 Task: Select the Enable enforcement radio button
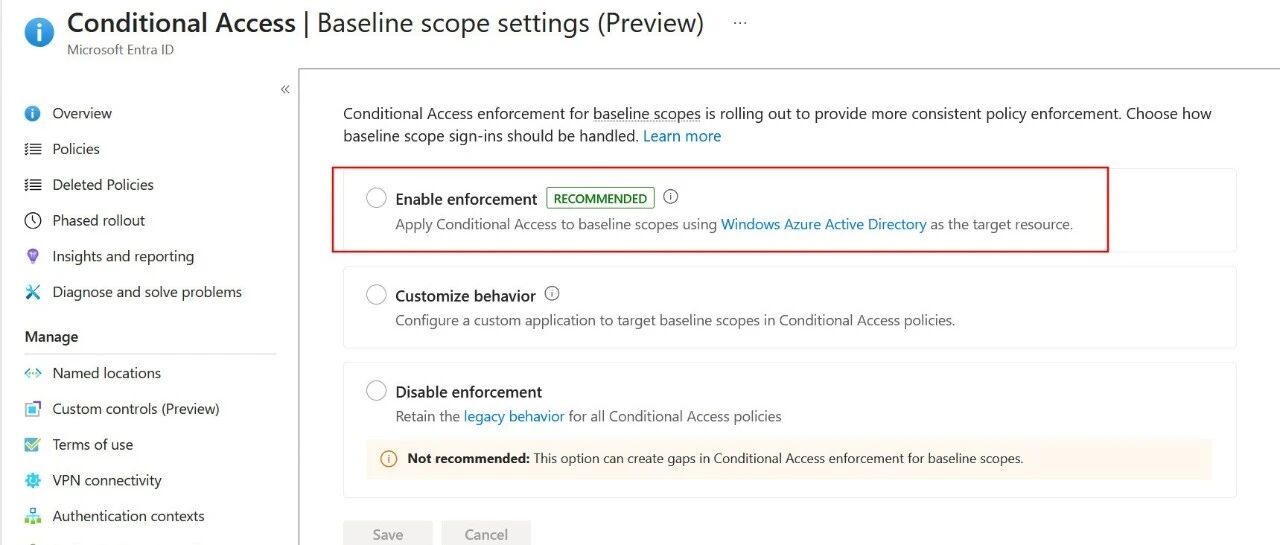(x=376, y=198)
